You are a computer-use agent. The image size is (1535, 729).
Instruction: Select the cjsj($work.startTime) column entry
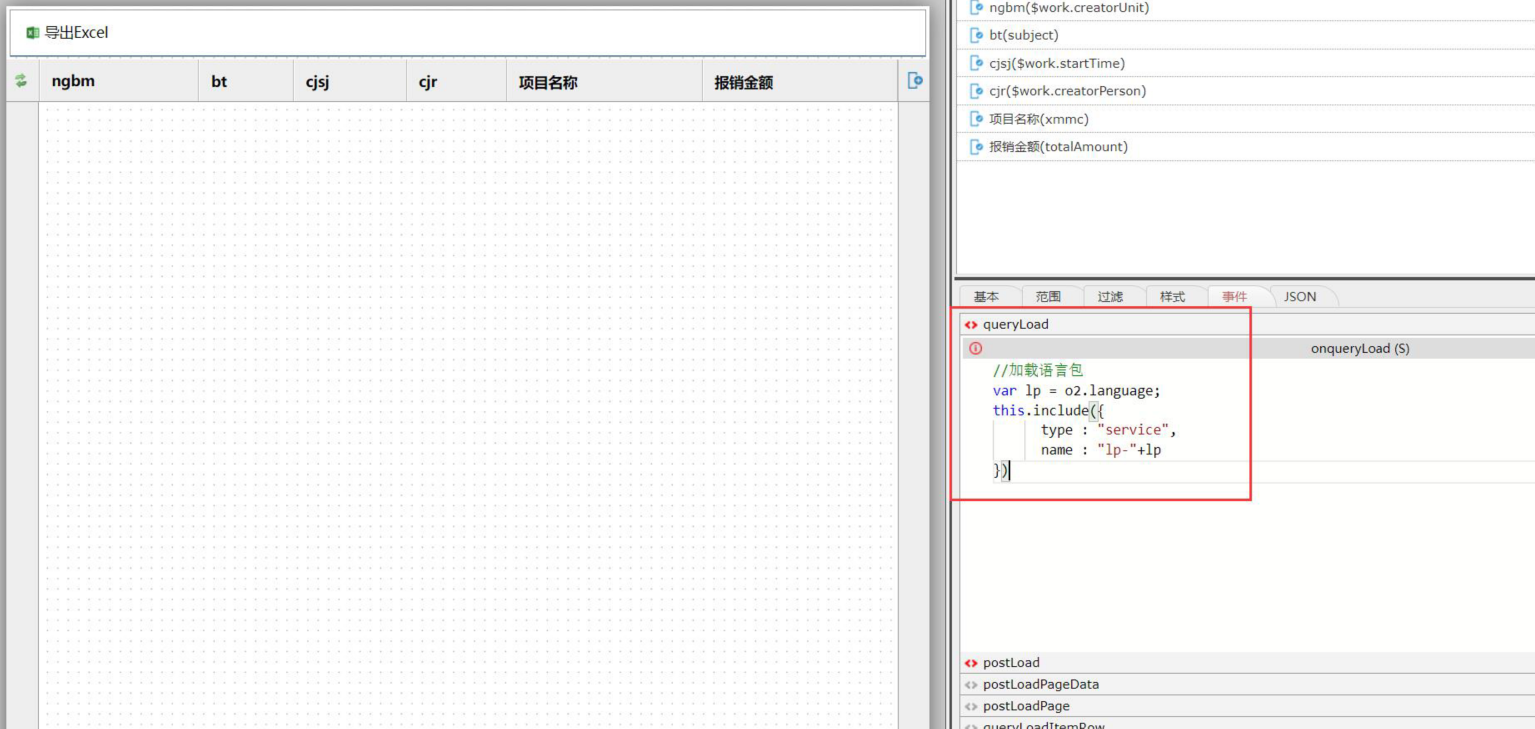(x=1248, y=63)
